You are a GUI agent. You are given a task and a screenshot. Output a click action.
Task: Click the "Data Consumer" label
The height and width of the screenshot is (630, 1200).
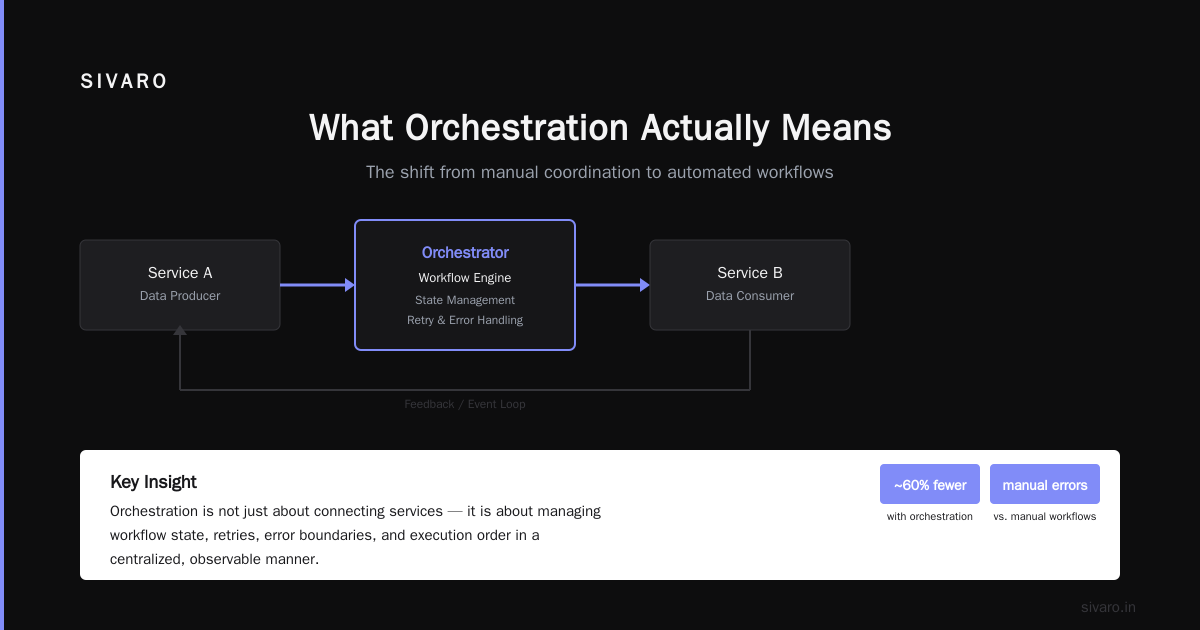point(750,296)
